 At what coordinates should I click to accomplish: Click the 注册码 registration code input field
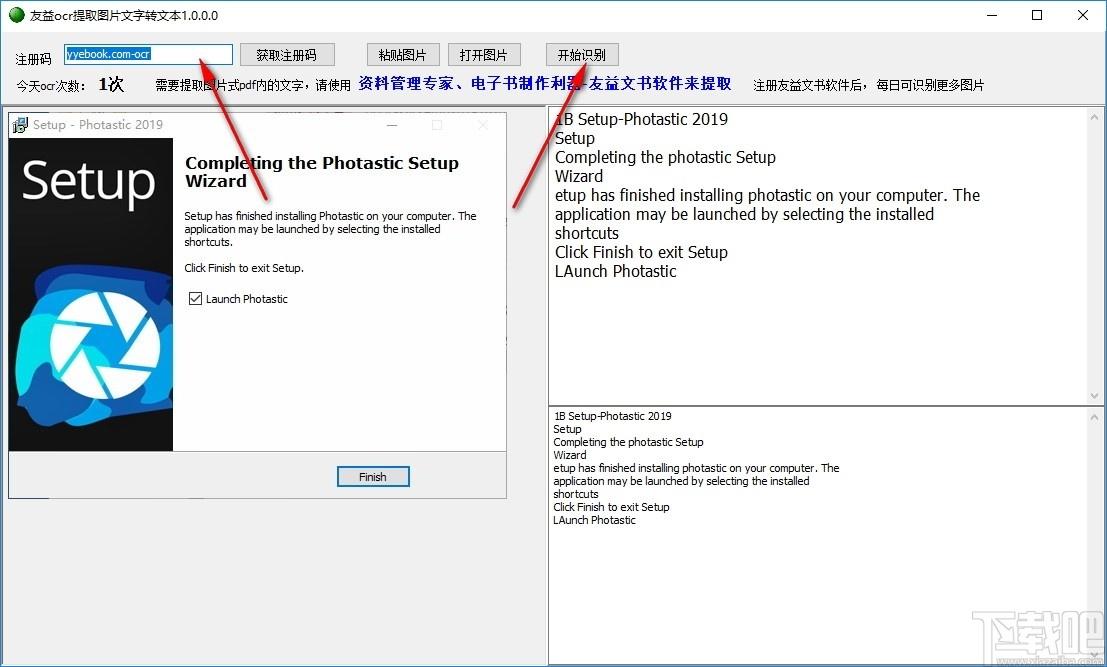pos(148,54)
